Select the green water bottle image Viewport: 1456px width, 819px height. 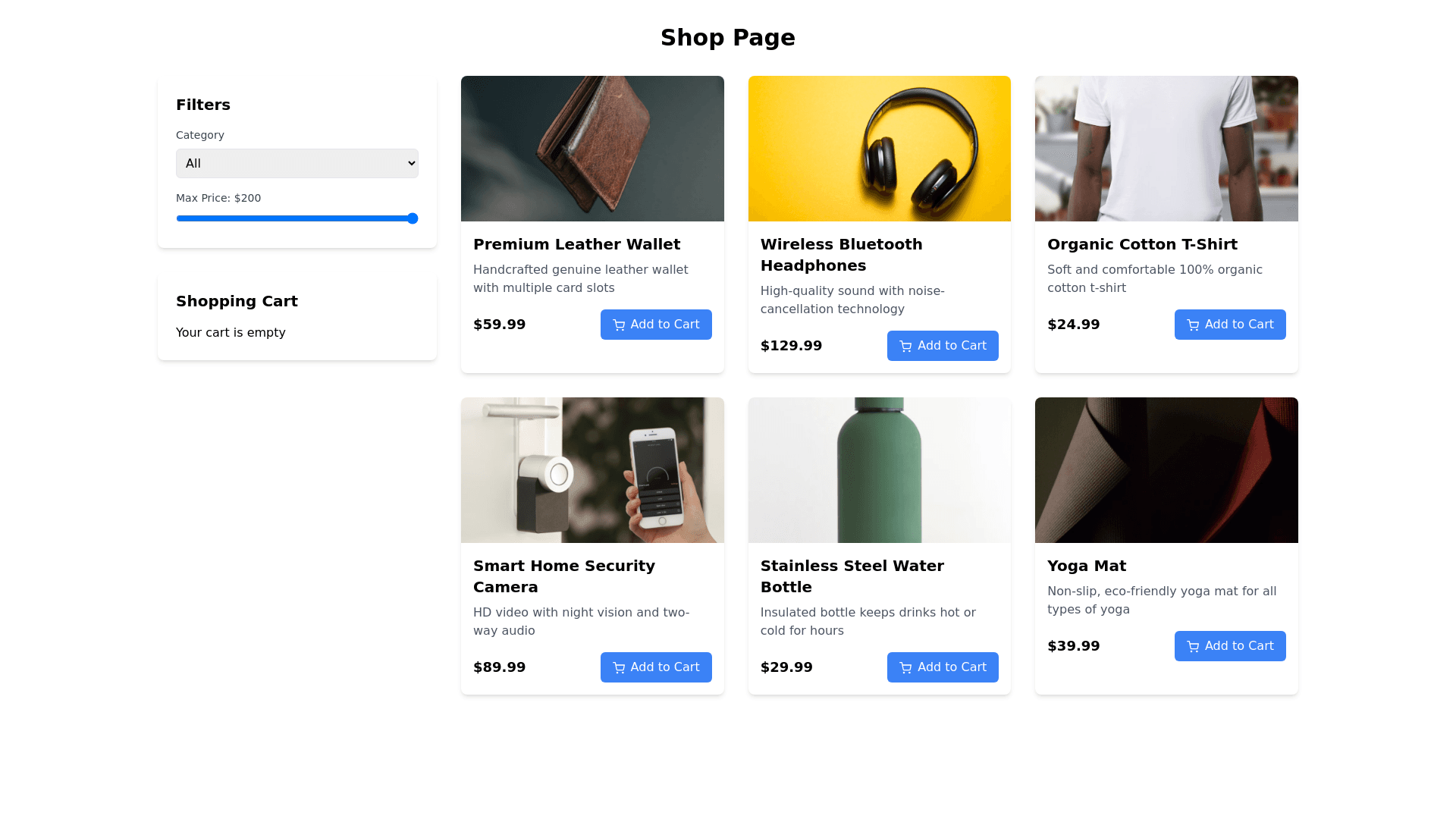click(880, 470)
